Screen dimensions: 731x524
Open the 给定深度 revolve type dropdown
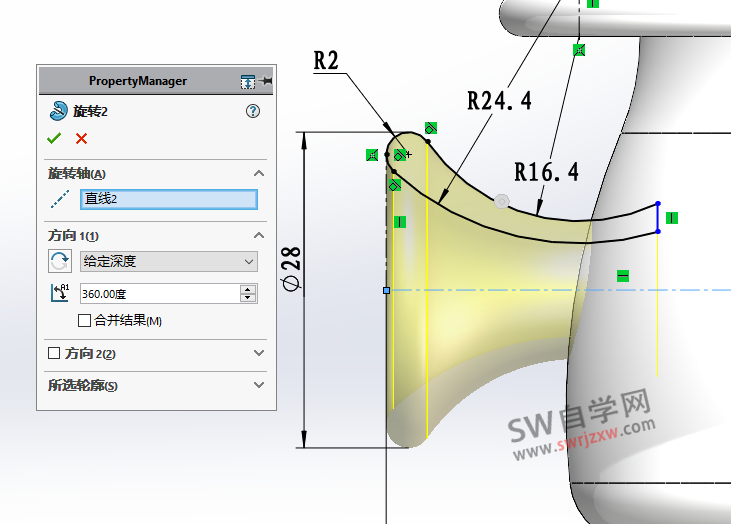coord(168,261)
